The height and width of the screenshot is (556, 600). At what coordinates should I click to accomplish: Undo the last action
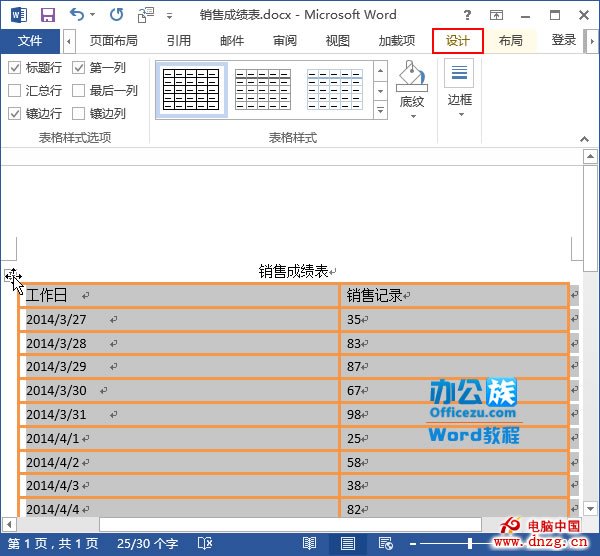click(77, 15)
